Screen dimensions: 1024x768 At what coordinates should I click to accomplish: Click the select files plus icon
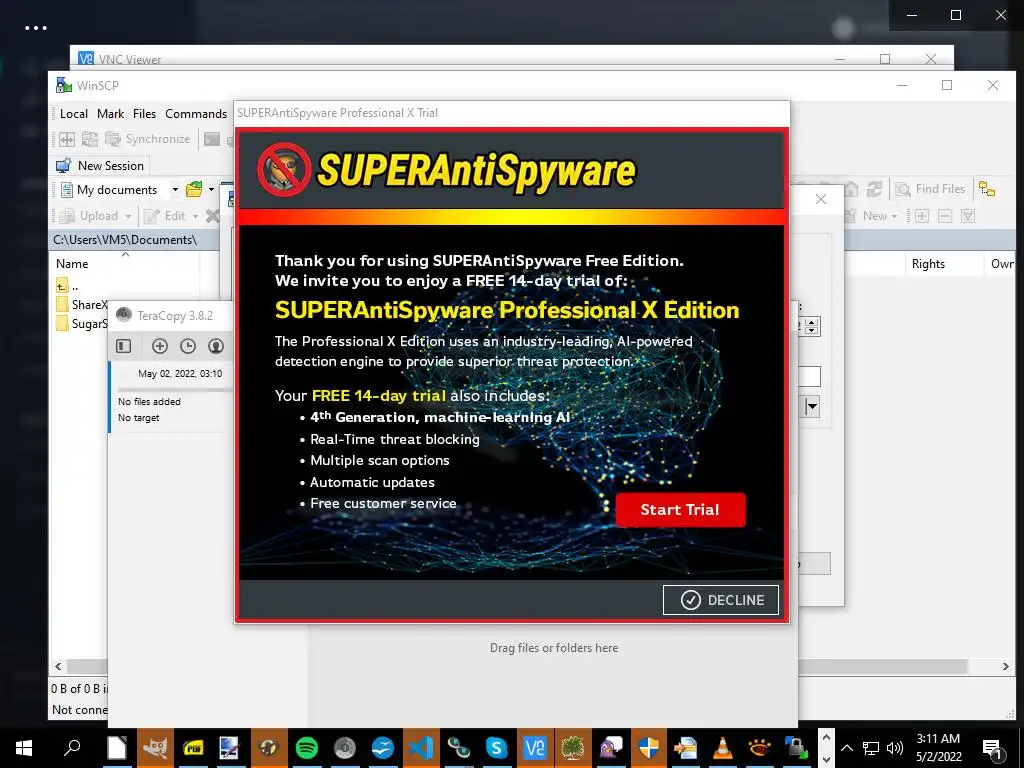click(922, 216)
